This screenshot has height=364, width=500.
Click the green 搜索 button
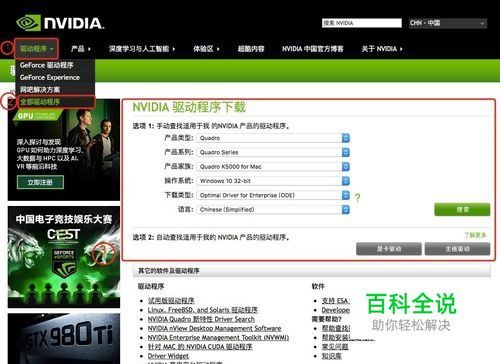[x=462, y=209]
